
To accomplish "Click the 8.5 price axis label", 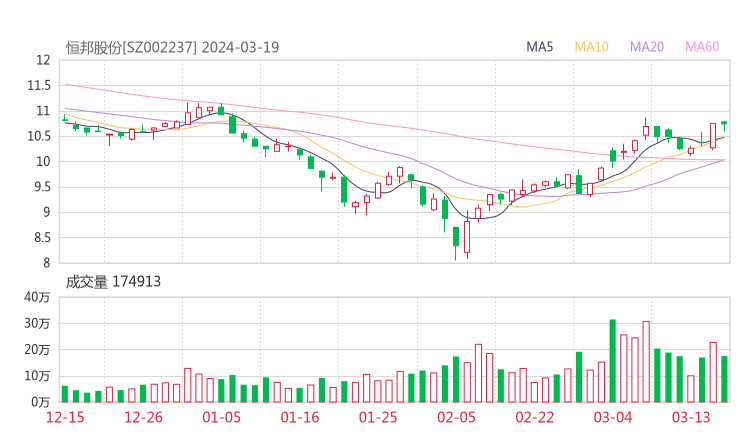I will pyautogui.click(x=42, y=237).
